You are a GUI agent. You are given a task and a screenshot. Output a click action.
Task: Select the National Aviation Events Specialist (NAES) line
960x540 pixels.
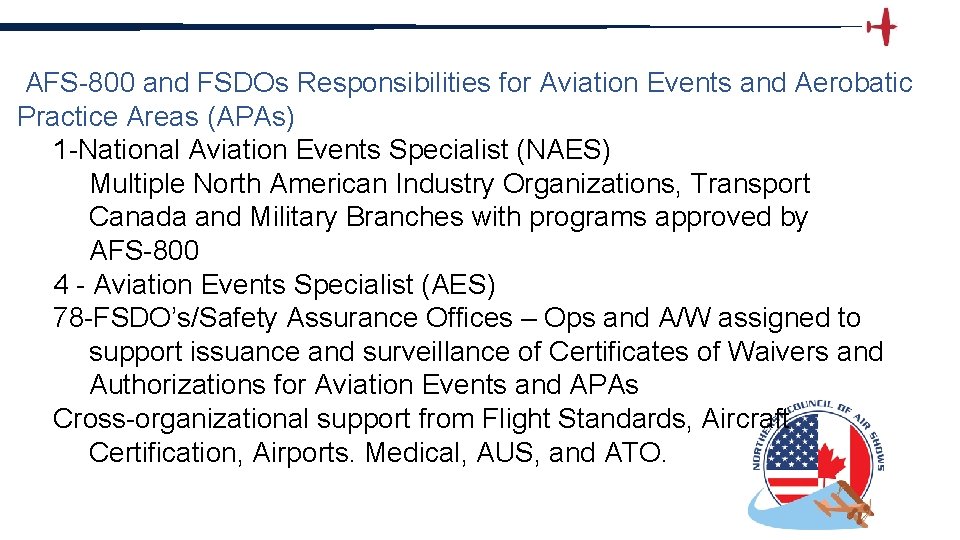[x=332, y=149]
